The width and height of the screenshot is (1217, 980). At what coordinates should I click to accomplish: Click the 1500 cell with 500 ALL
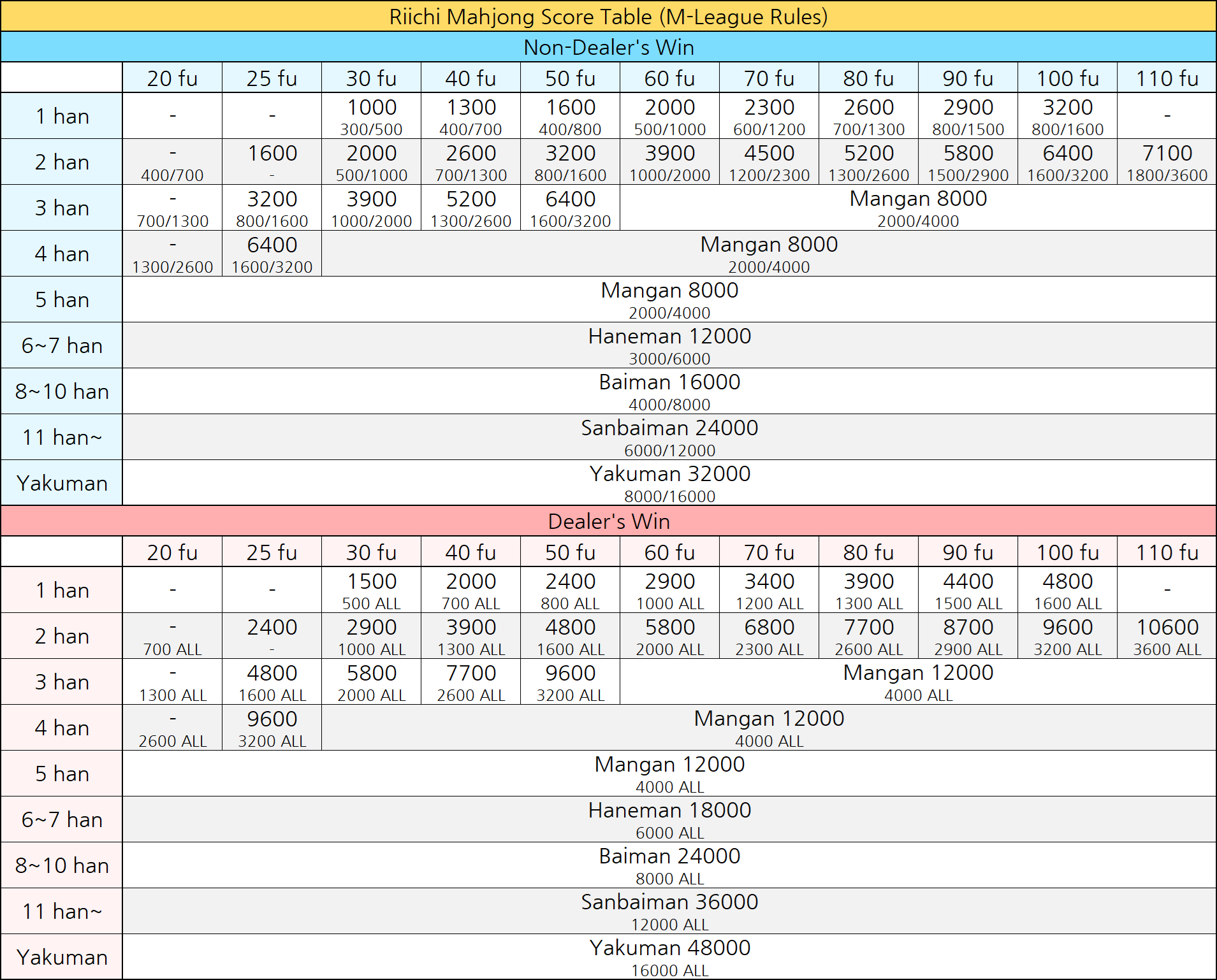[x=371, y=590]
